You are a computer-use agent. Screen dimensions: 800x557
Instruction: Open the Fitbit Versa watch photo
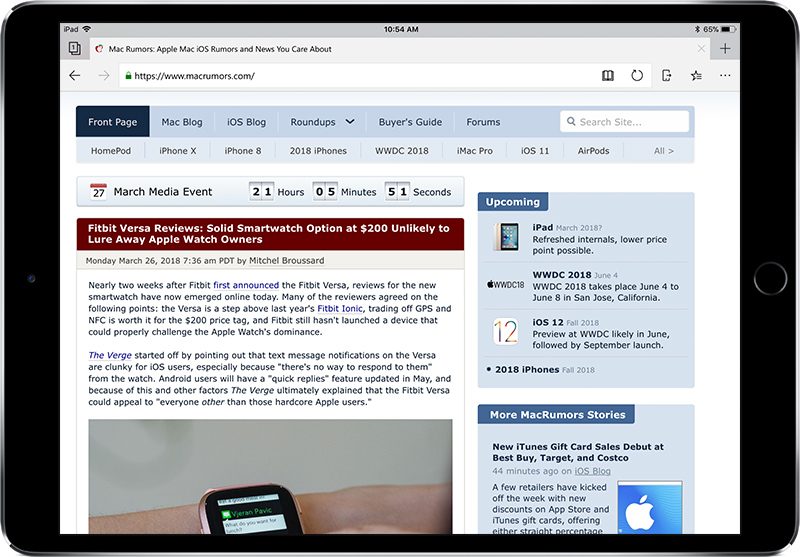point(270,476)
